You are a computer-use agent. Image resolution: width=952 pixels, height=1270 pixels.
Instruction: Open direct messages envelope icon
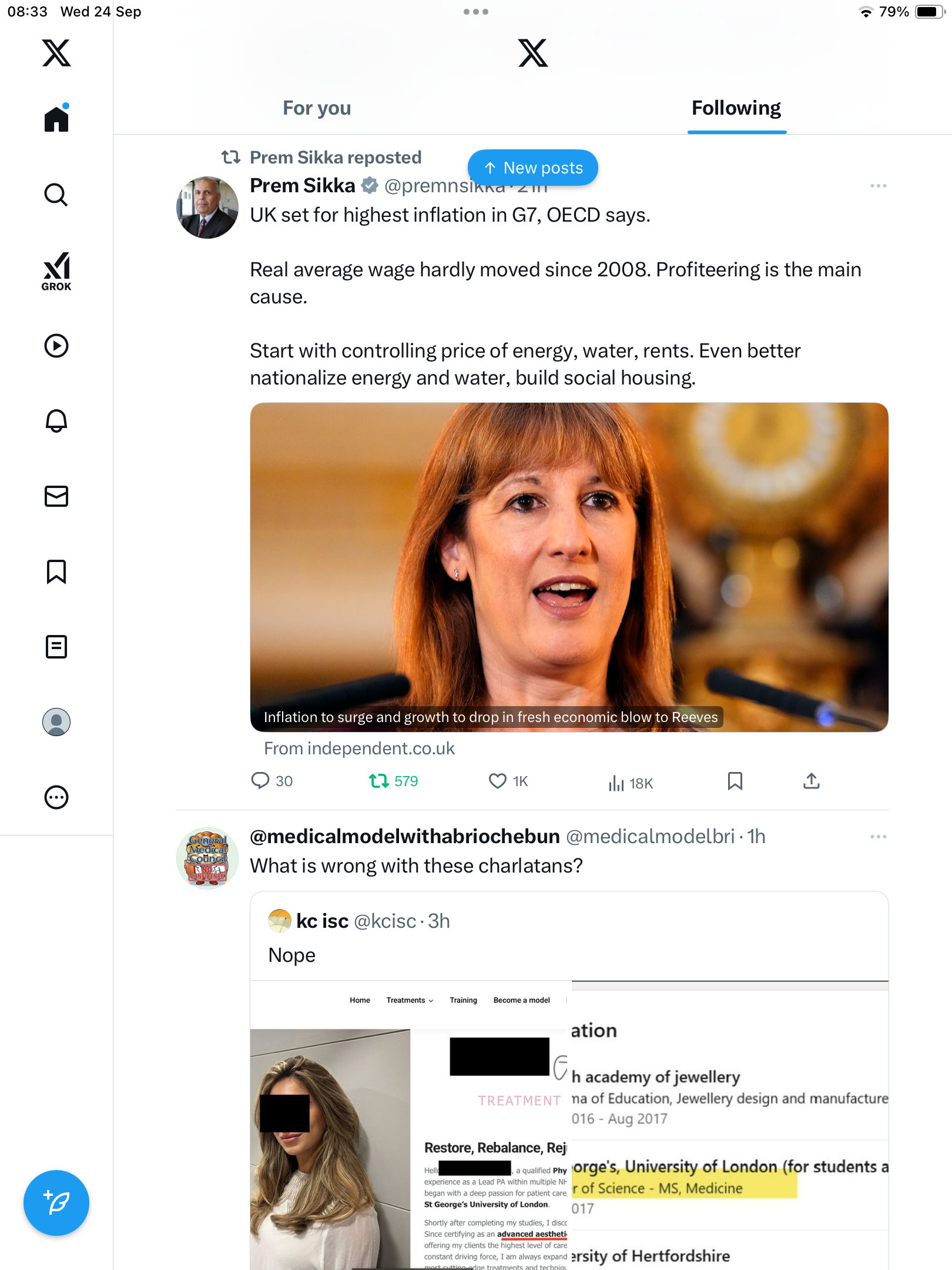point(56,496)
